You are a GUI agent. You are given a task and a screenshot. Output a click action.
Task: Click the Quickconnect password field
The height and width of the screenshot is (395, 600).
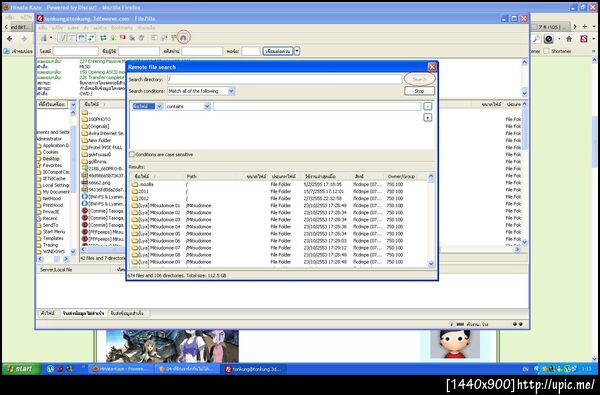202,51
